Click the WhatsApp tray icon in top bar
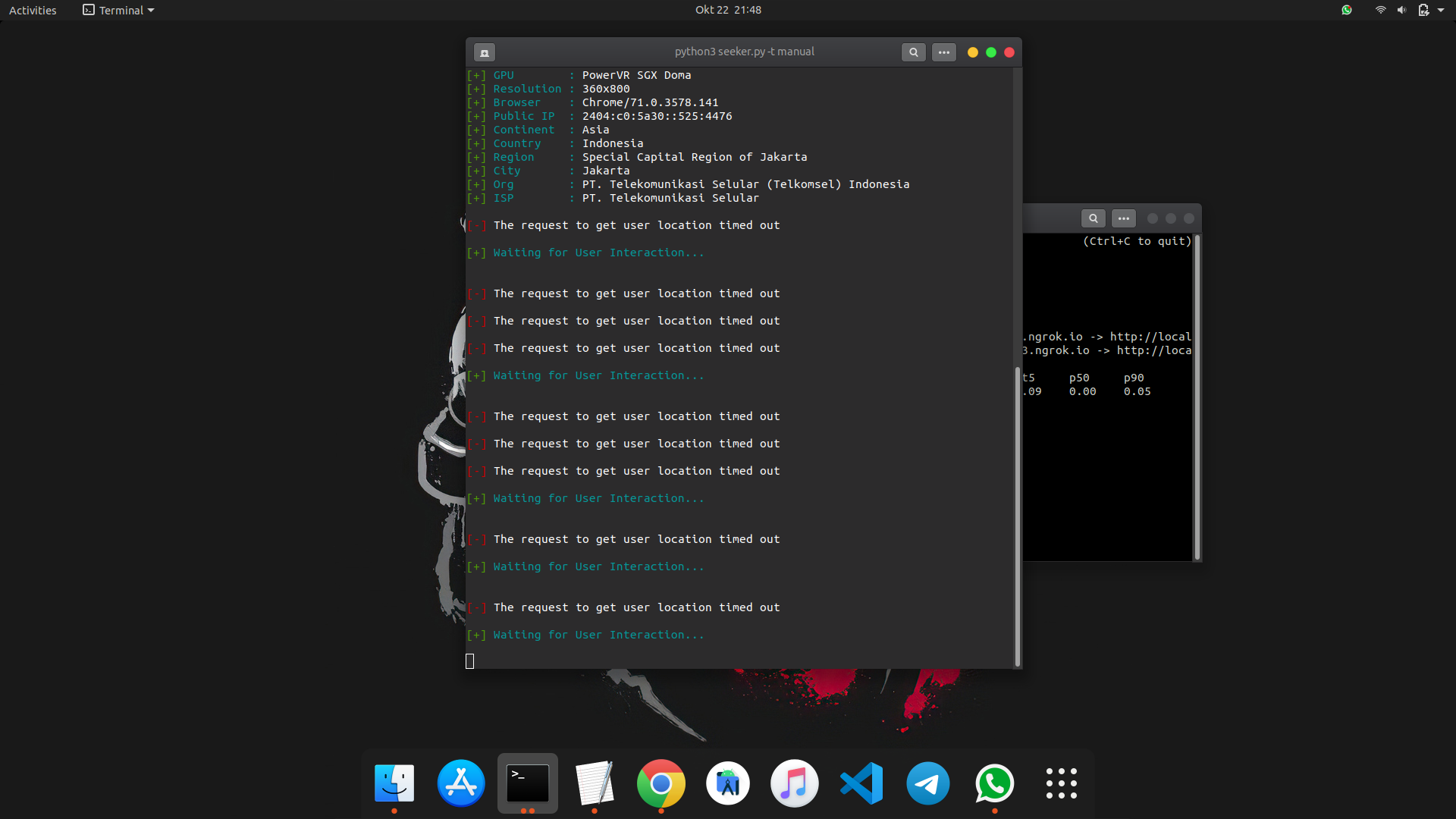The width and height of the screenshot is (1456, 819). [1347, 10]
